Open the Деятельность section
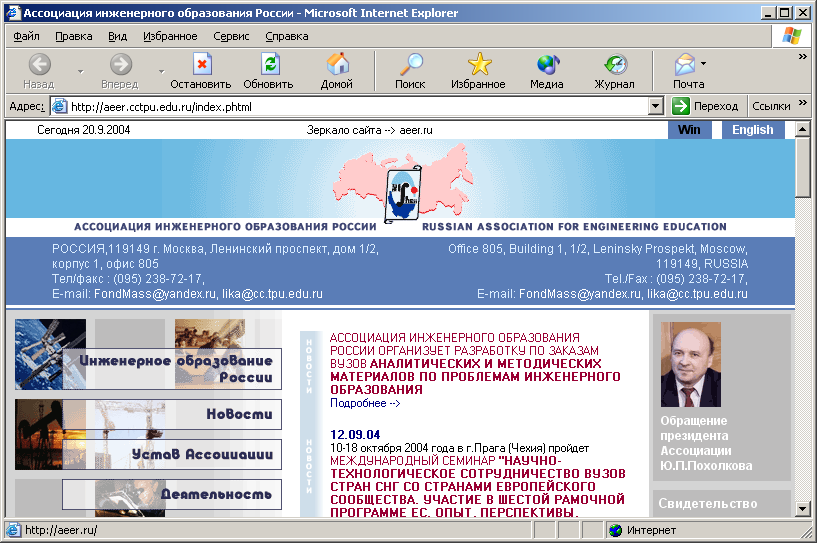 pyautogui.click(x=172, y=494)
